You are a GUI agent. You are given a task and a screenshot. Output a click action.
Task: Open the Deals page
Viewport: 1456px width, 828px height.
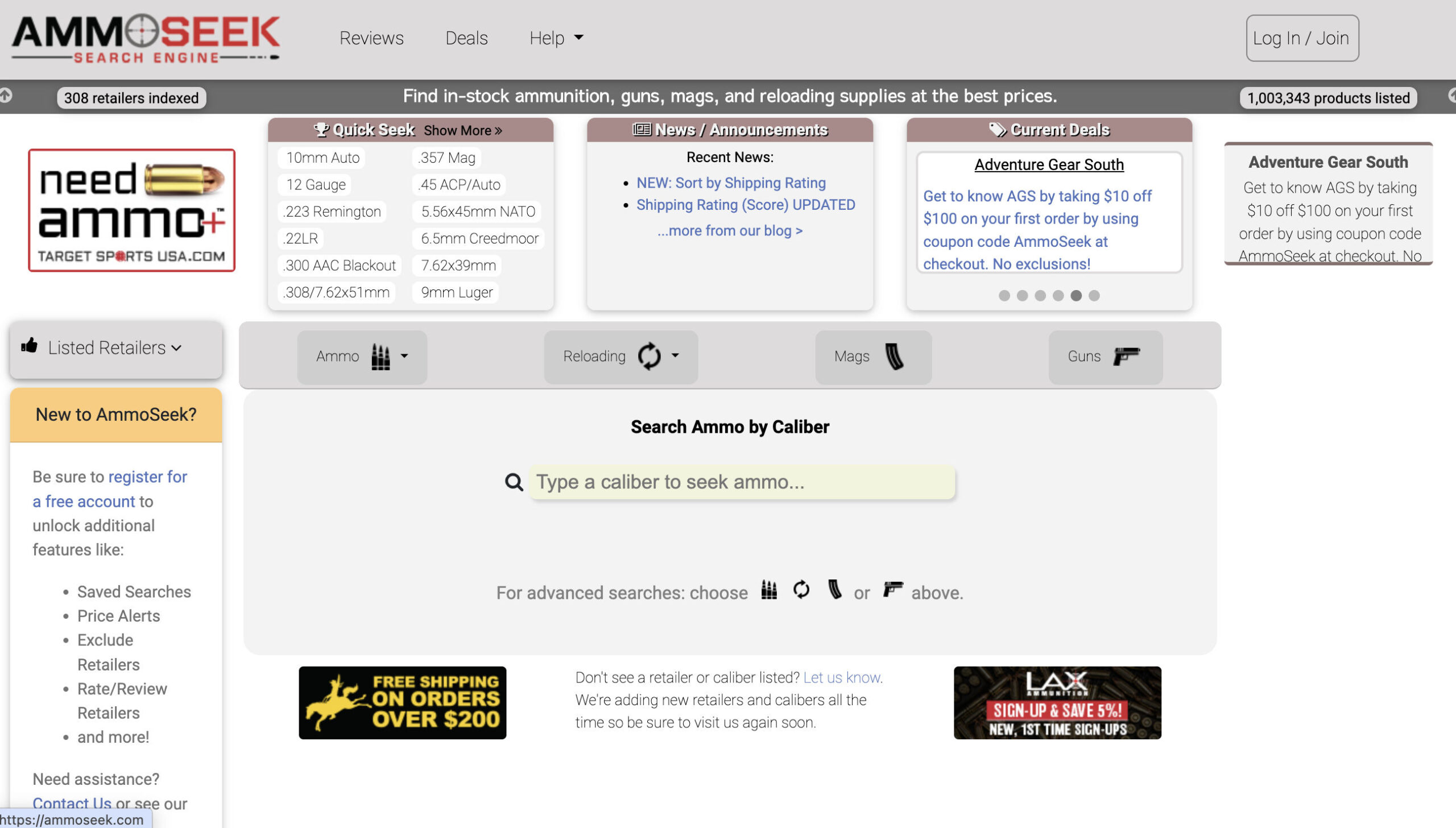pos(466,38)
